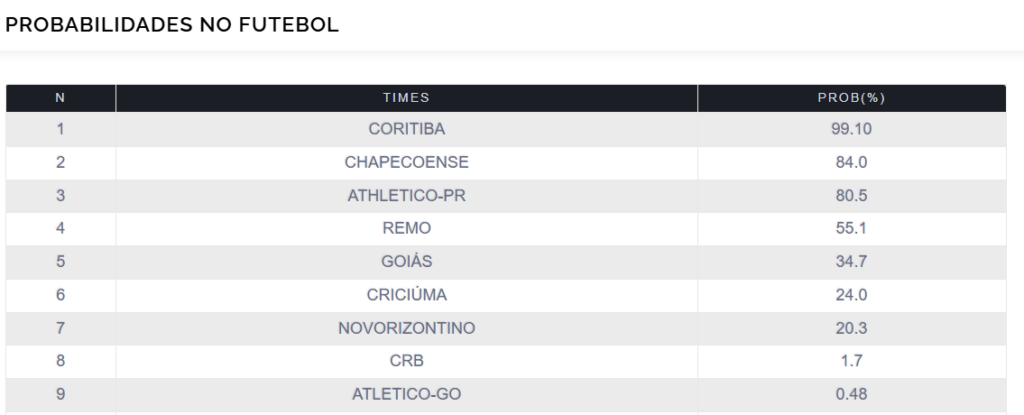Click the PROBABILIDADES NO FUTEBOL heading
Image resolution: width=1024 pixels, height=415 pixels.
tap(172, 25)
